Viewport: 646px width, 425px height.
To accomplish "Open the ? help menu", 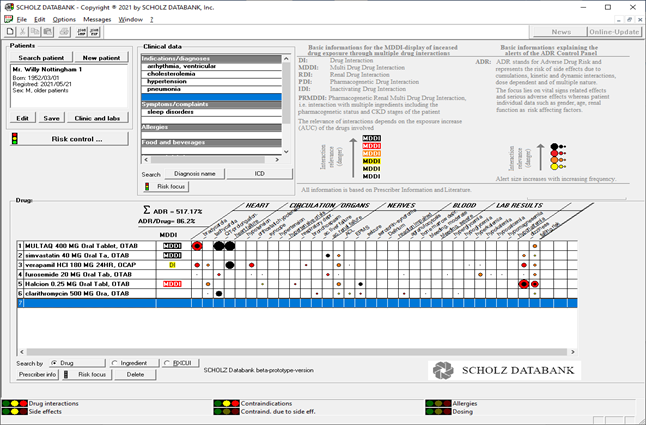I will point(152,19).
